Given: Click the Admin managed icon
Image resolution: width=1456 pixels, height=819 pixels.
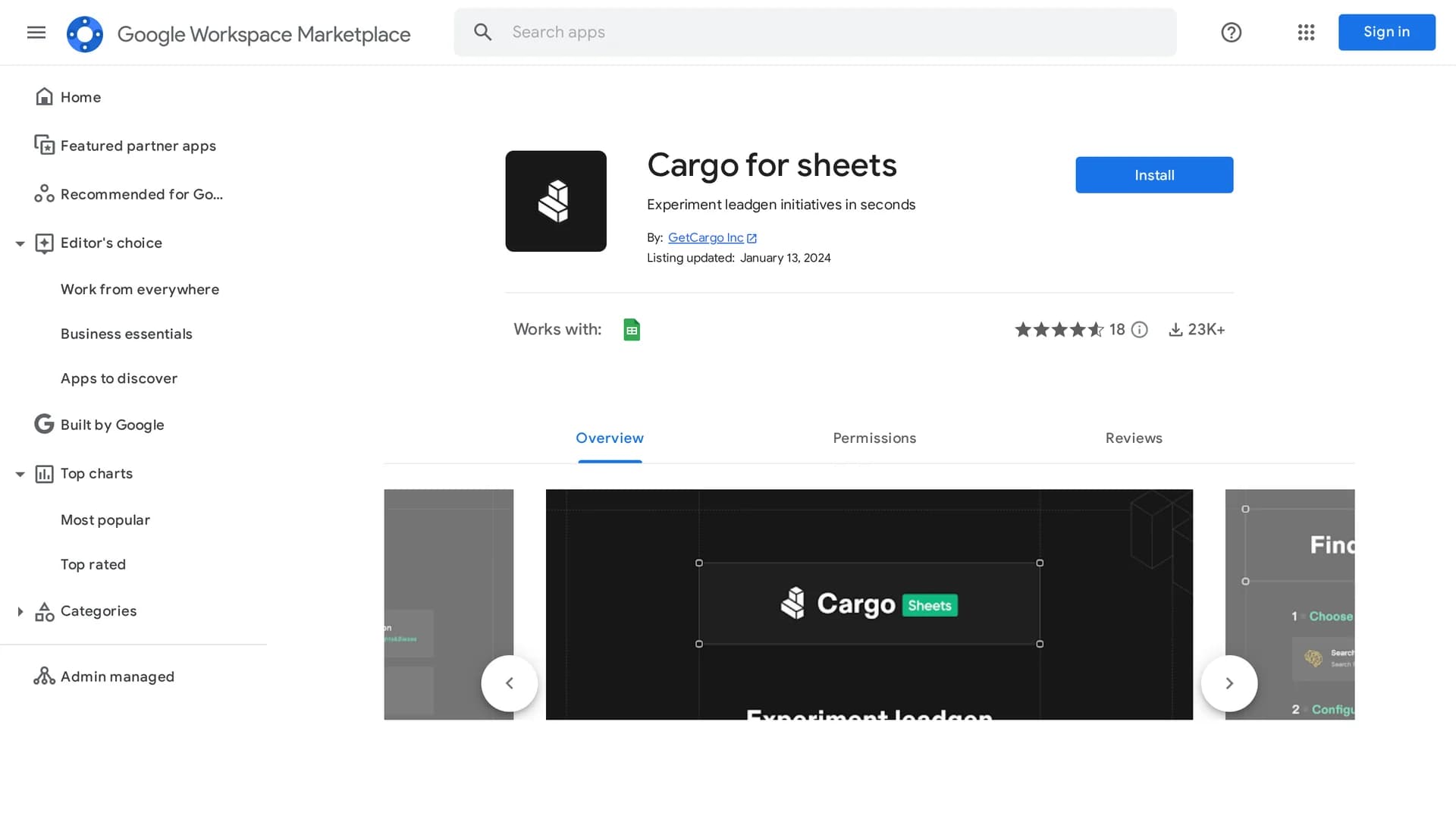Looking at the screenshot, I should click(x=44, y=676).
